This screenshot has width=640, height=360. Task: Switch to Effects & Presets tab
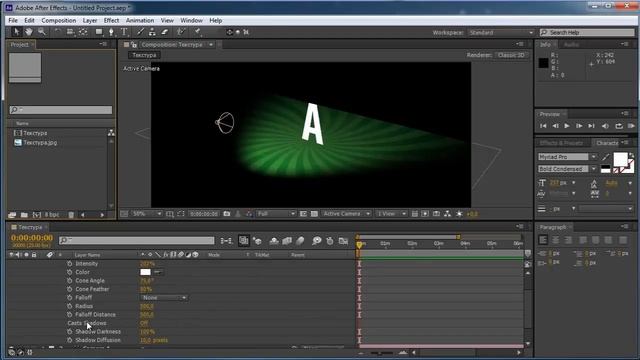[561, 143]
